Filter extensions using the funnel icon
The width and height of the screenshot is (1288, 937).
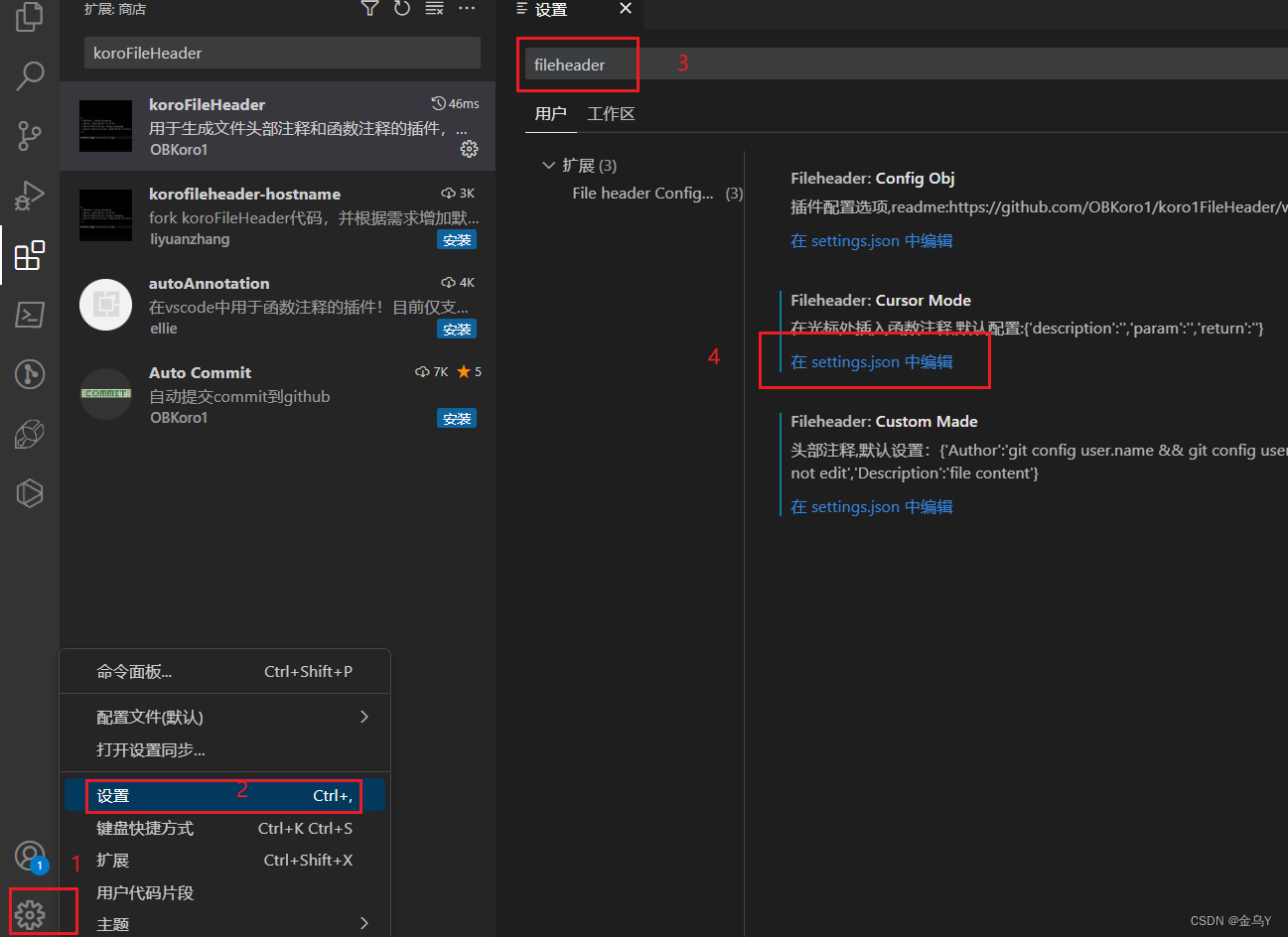tap(369, 9)
